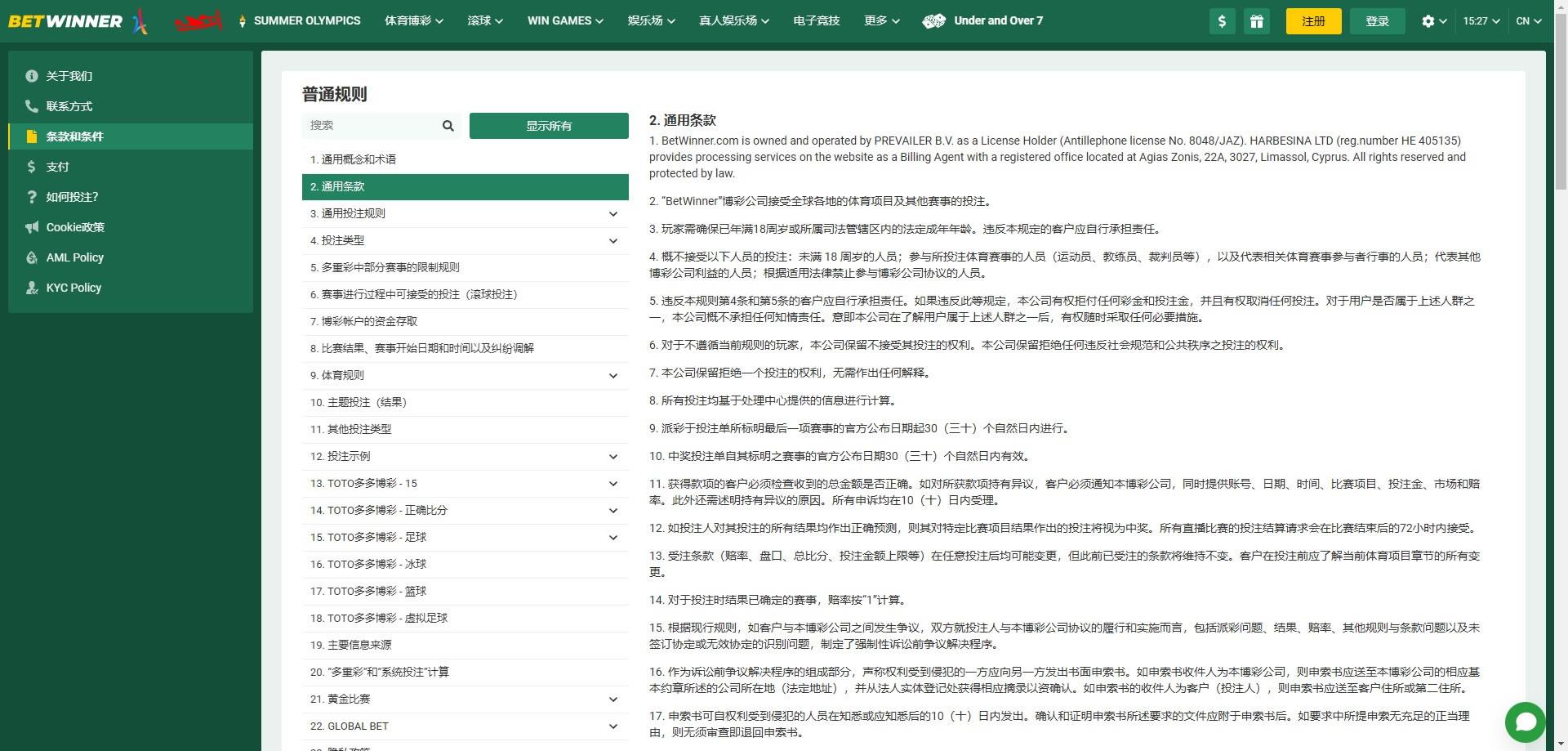The width and height of the screenshot is (1568, 751).
Task: Click the dice icon near Under and Over 7
Action: (933, 21)
